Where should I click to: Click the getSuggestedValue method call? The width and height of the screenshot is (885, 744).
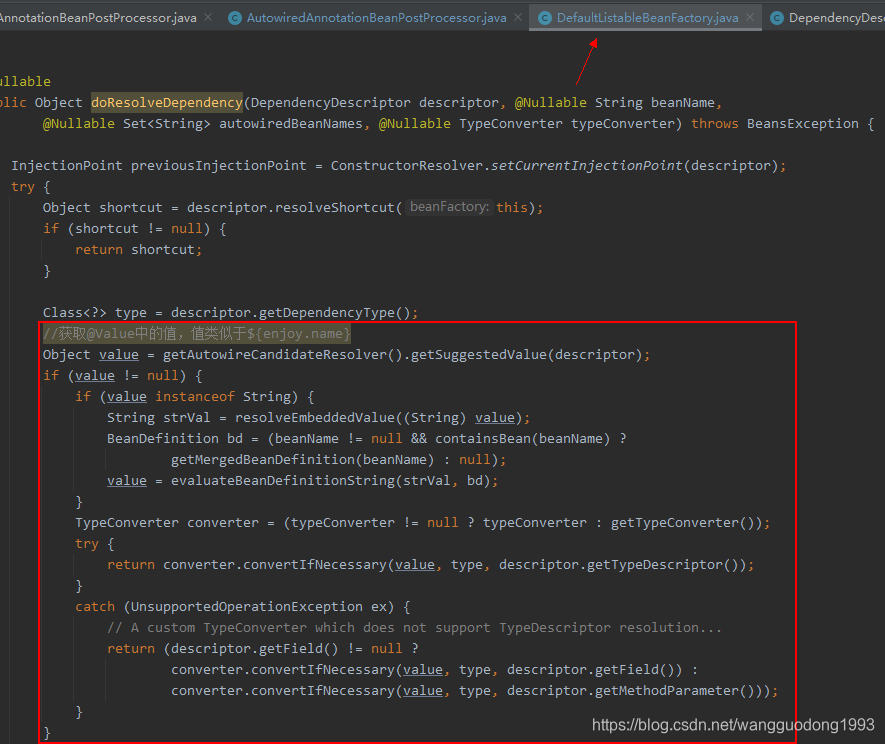click(479, 355)
